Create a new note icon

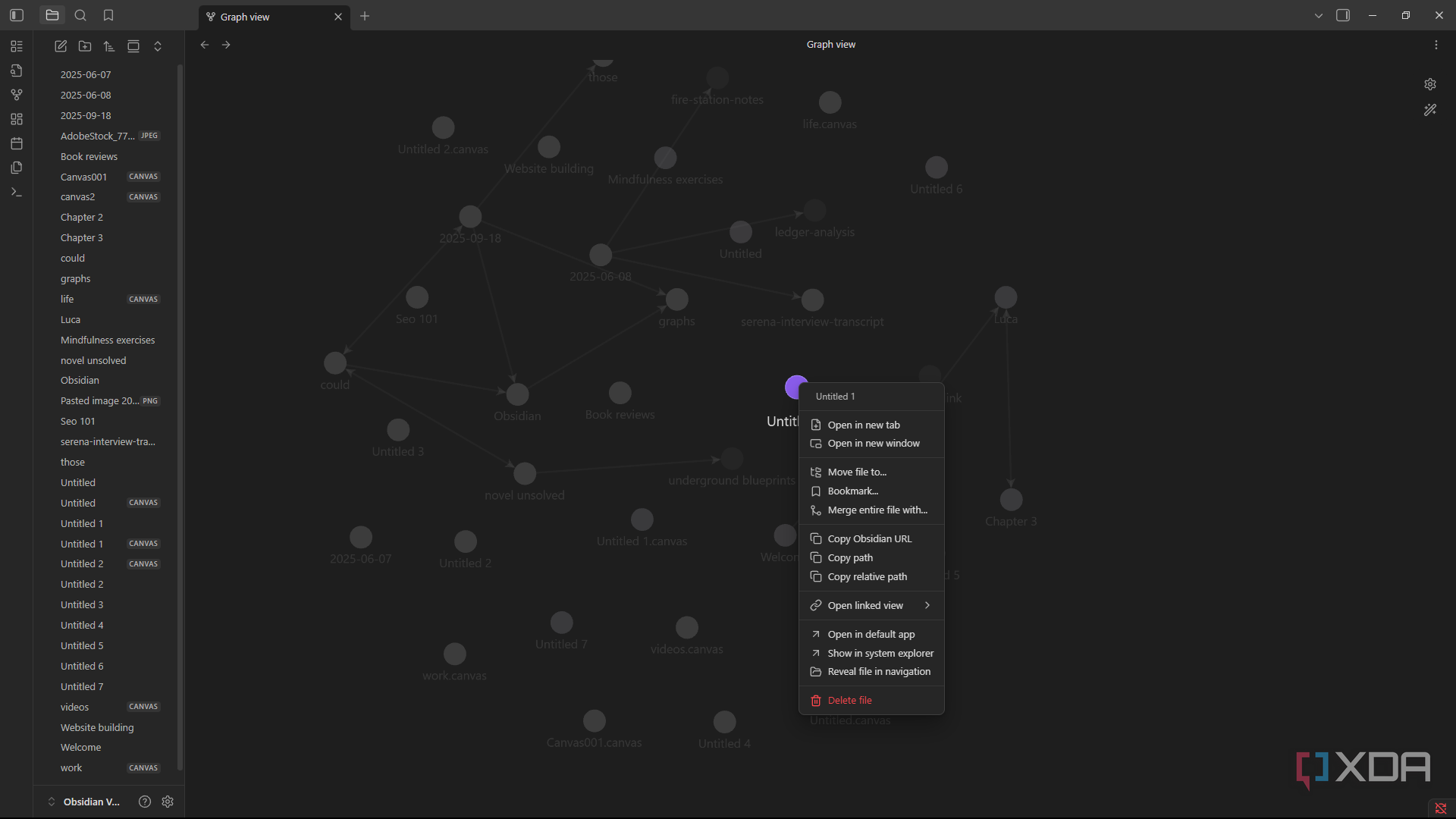[61, 46]
